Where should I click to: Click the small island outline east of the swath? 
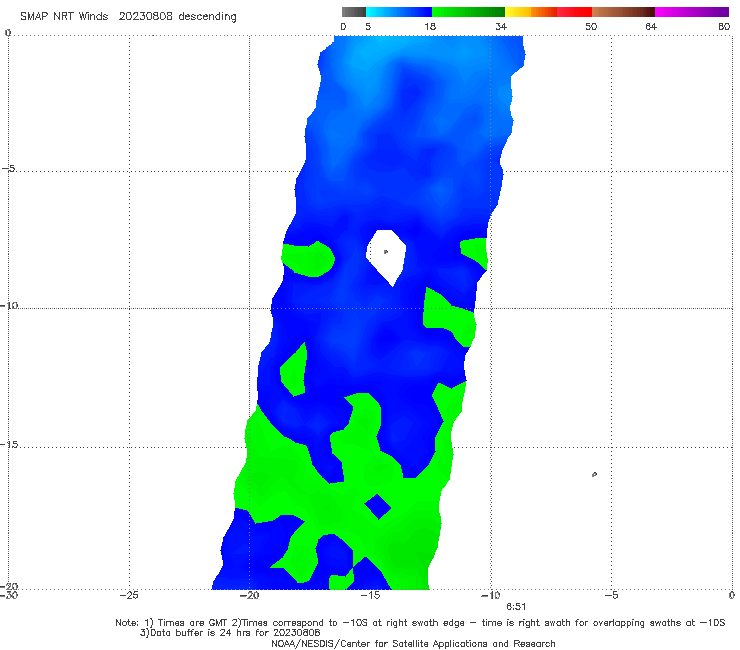pos(594,474)
